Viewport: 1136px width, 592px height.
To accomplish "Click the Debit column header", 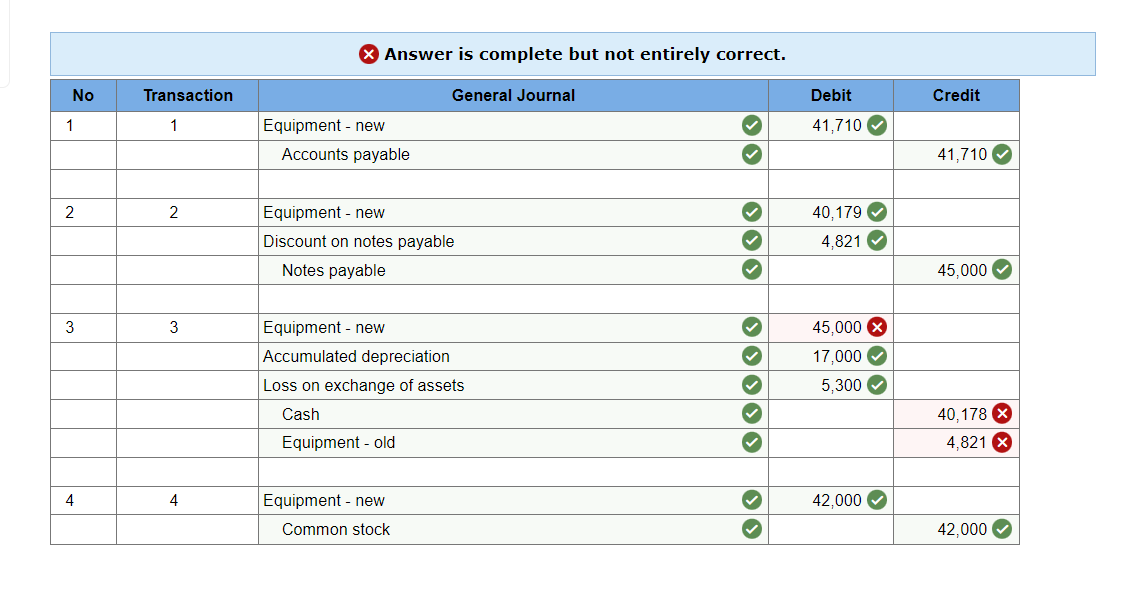I will (x=831, y=96).
